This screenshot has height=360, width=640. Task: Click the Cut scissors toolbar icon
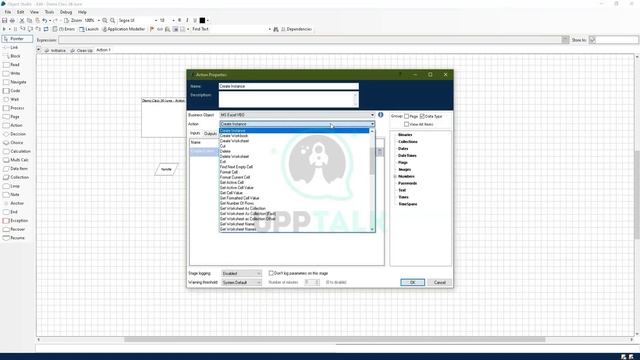[x=22, y=20]
